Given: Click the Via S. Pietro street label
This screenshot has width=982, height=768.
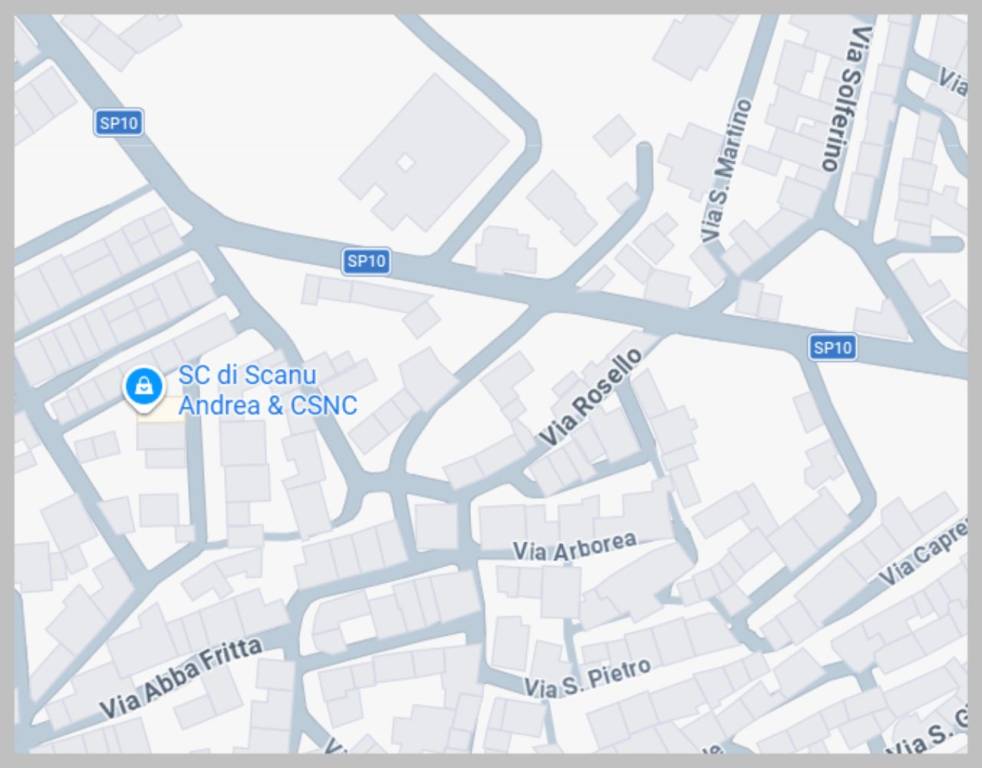Looking at the screenshot, I should (x=587, y=678).
